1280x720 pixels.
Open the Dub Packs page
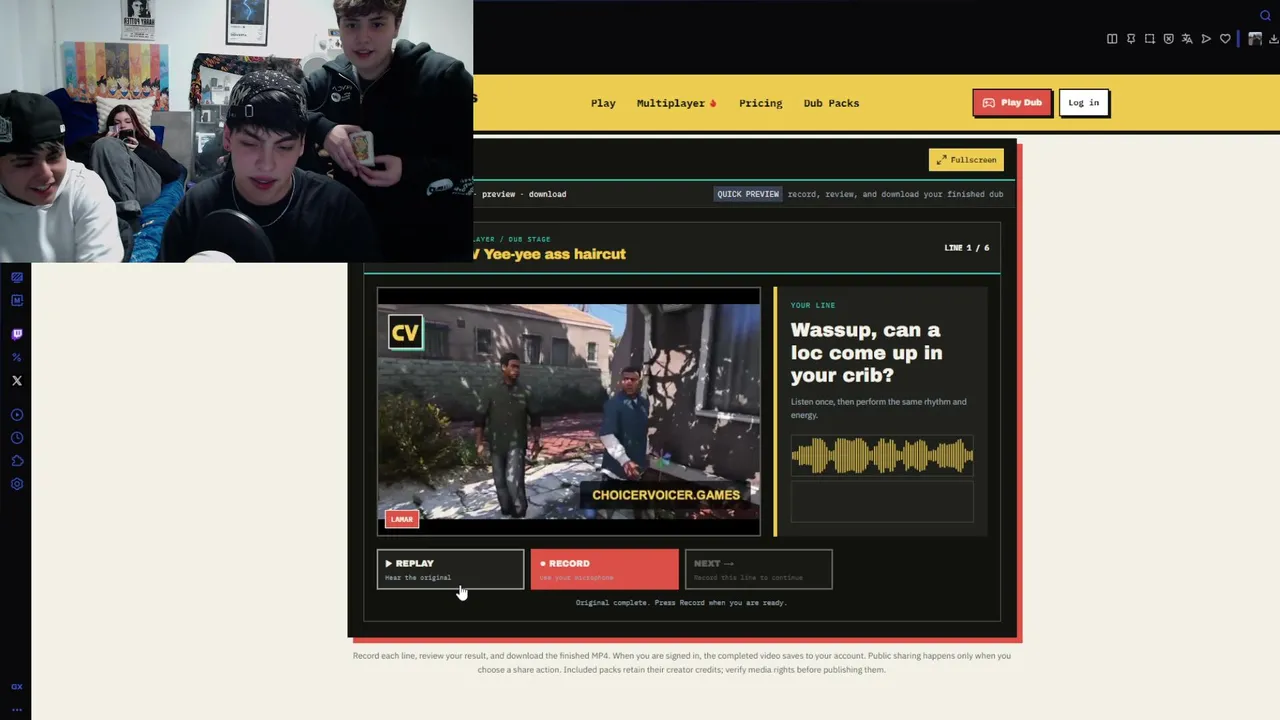point(831,103)
